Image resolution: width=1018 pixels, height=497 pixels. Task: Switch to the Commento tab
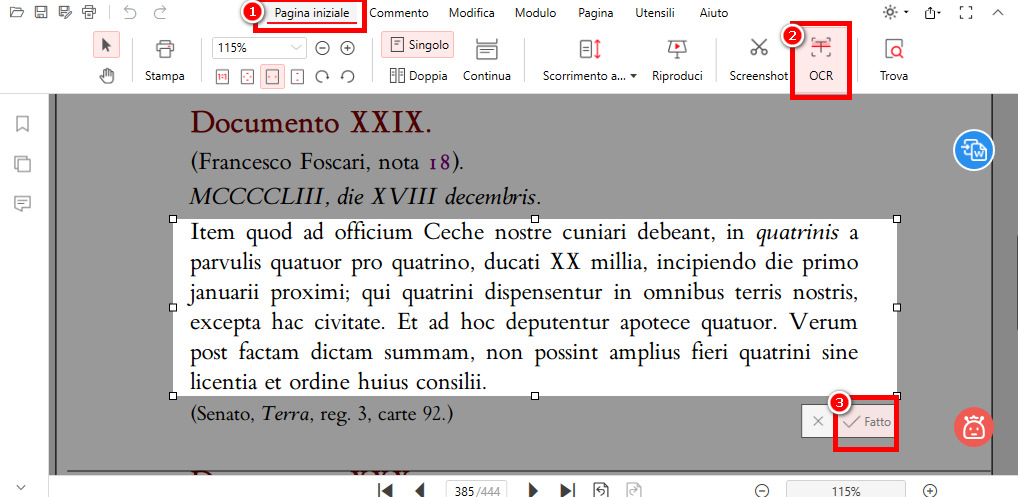pyautogui.click(x=399, y=13)
